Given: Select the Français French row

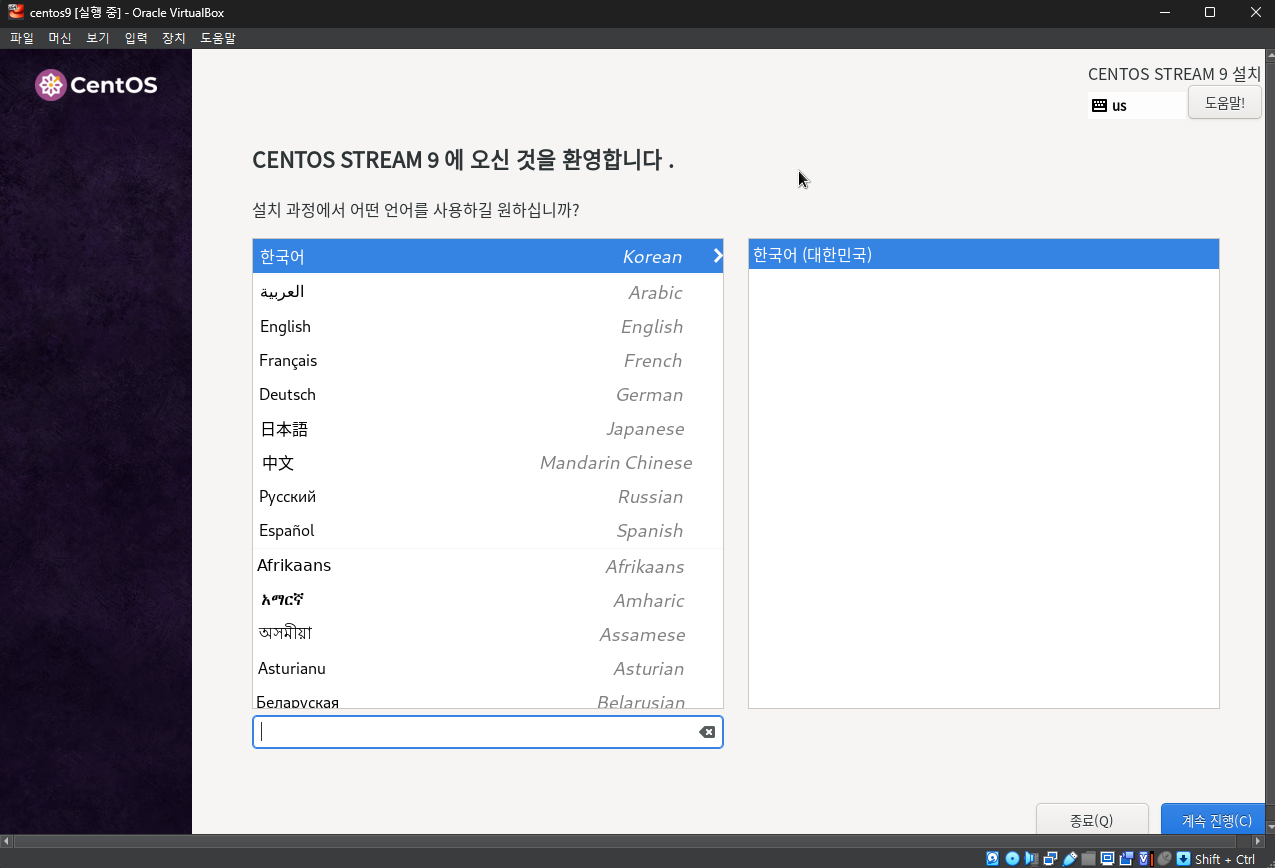Looking at the screenshot, I should pyautogui.click(x=488, y=360).
